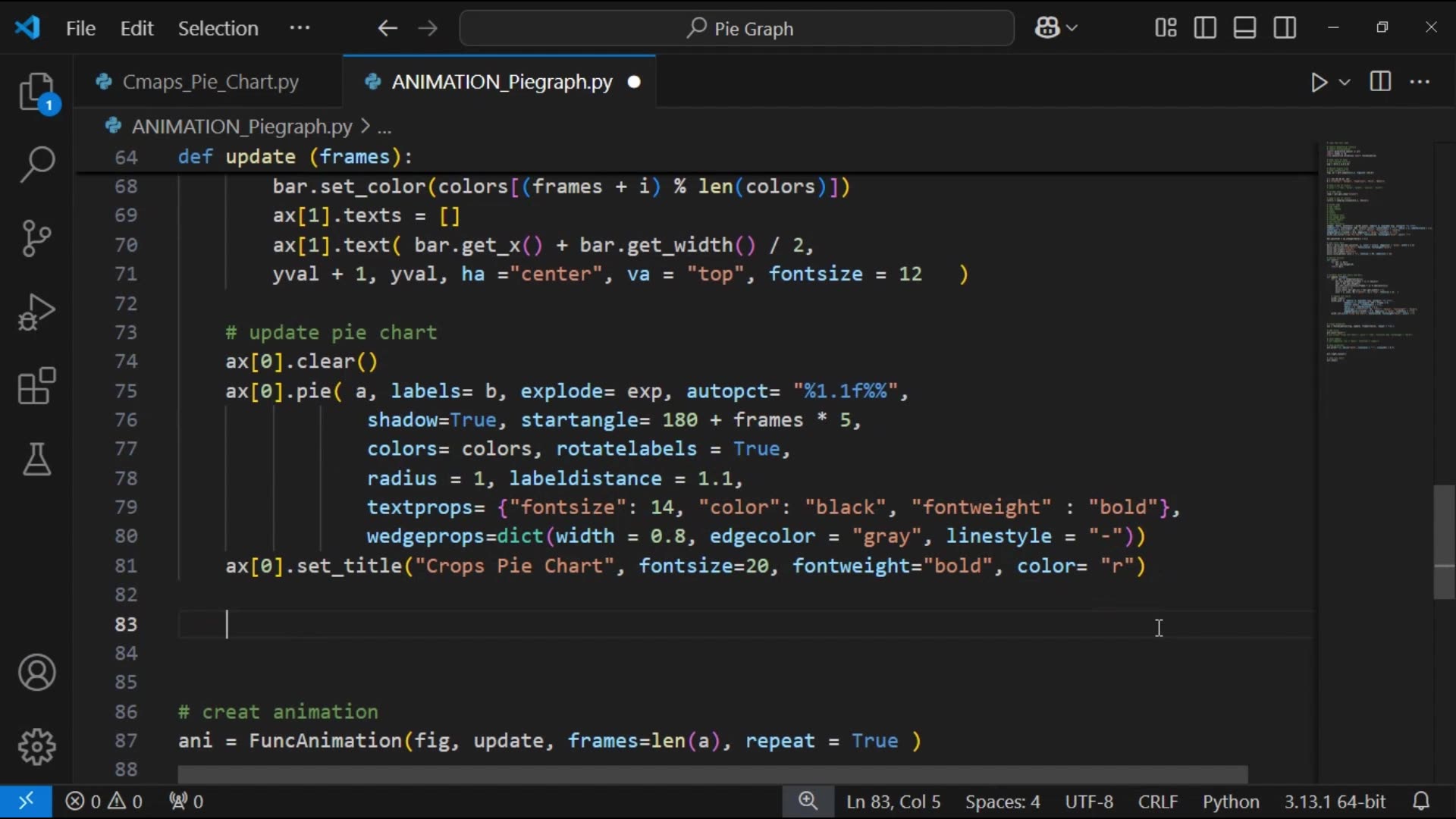Toggle the panel visibility
The height and width of the screenshot is (819, 1456).
(1244, 27)
